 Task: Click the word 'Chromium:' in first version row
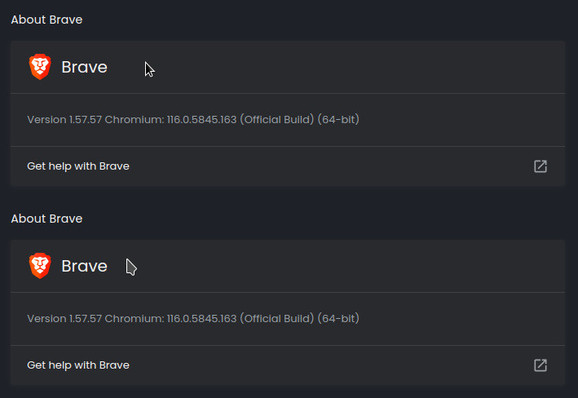click(x=134, y=119)
